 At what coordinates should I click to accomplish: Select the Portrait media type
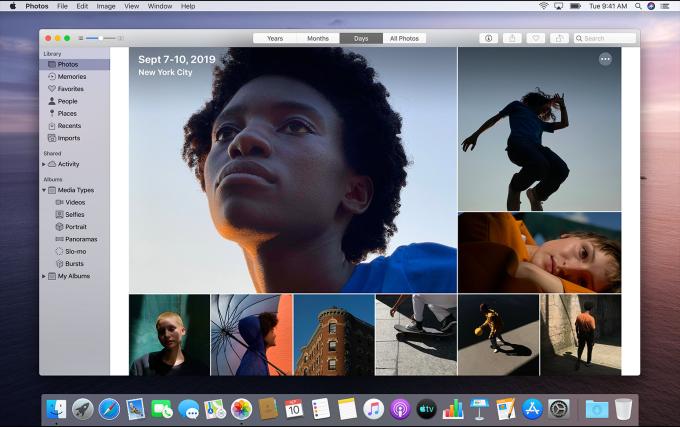(74, 227)
